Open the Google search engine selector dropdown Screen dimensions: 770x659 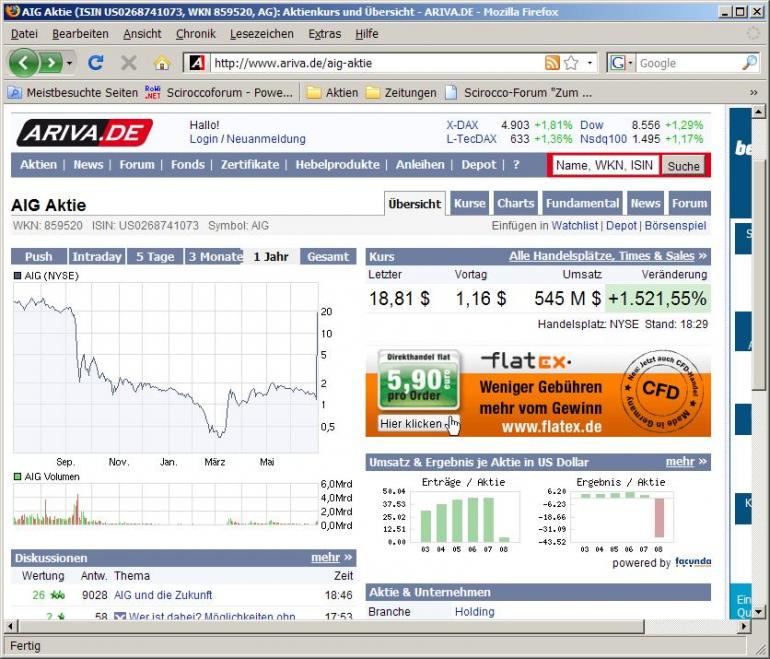click(621, 63)
